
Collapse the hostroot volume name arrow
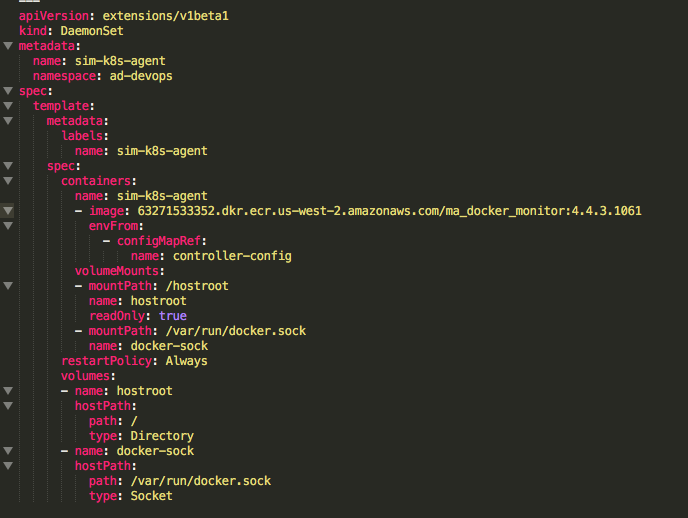8,390
